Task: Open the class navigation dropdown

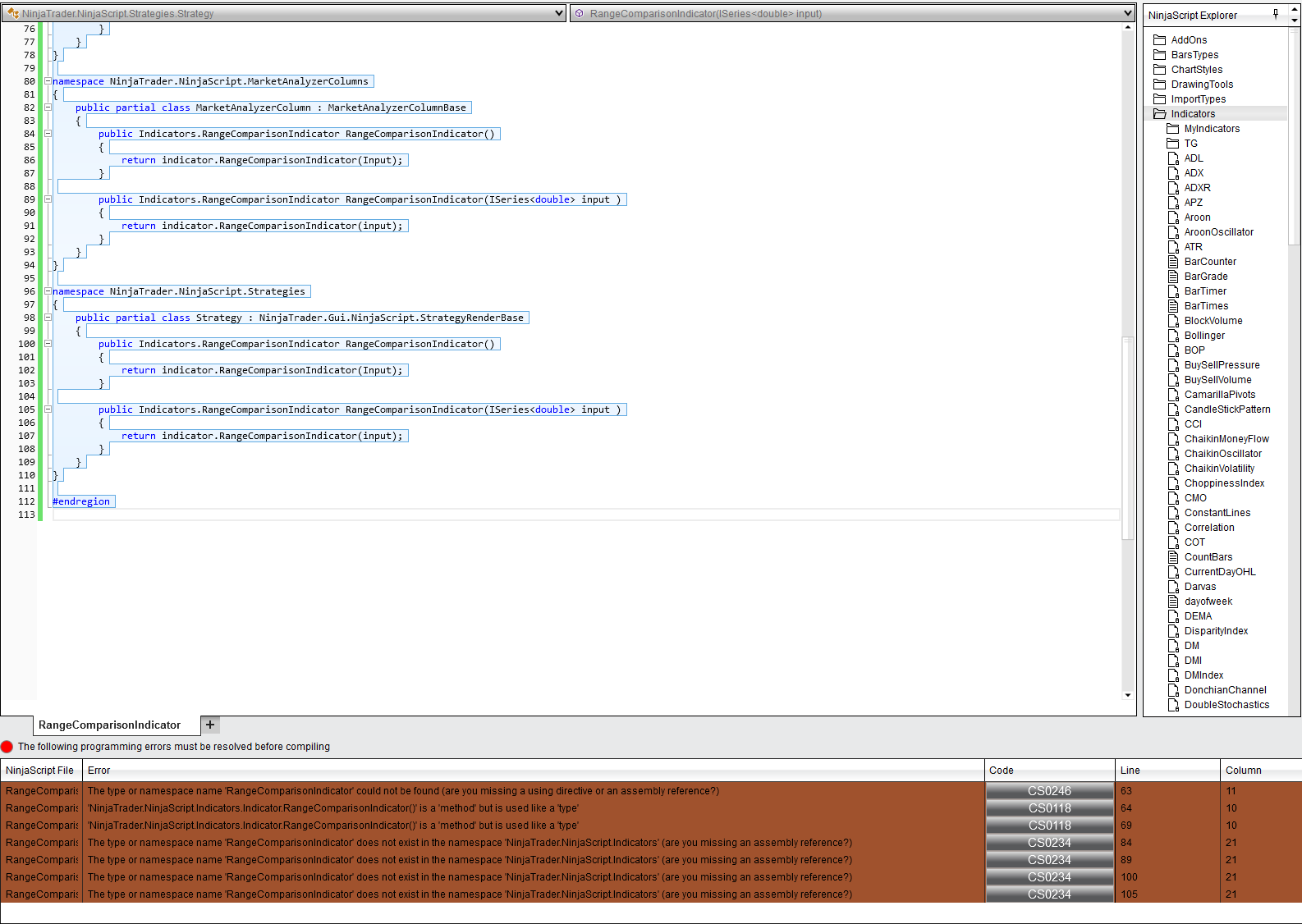Action: point(559,13)
